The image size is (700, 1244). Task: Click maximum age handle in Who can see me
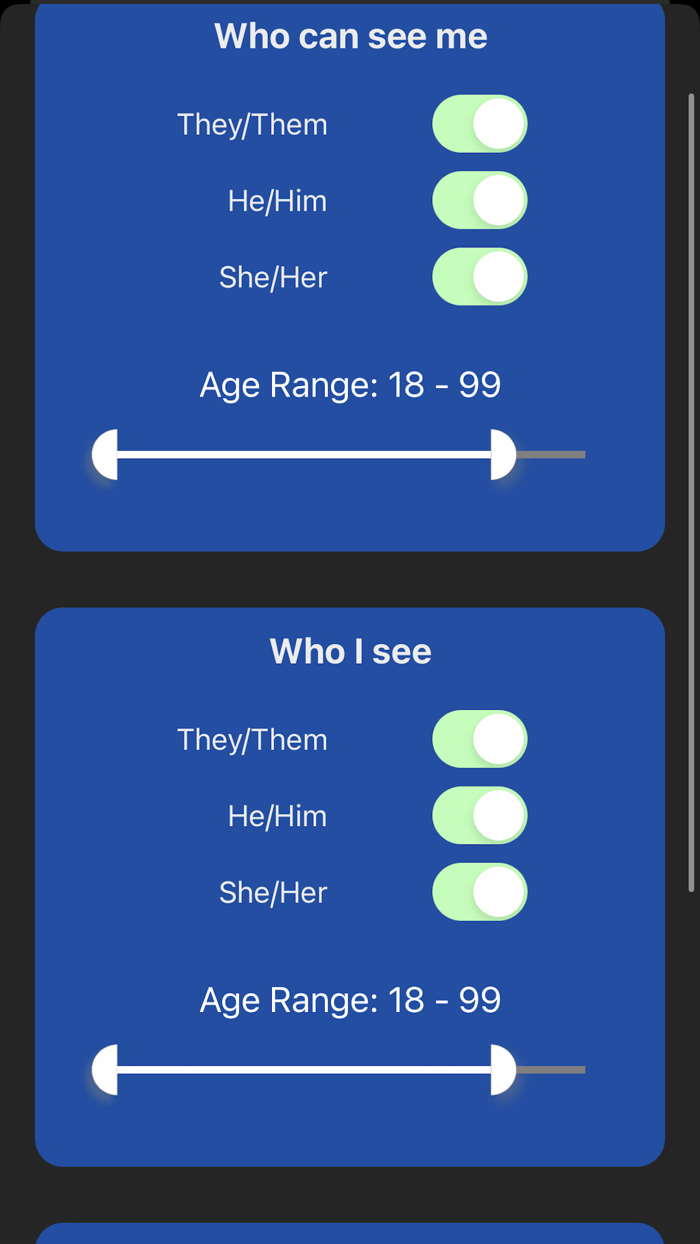[503, 455]
